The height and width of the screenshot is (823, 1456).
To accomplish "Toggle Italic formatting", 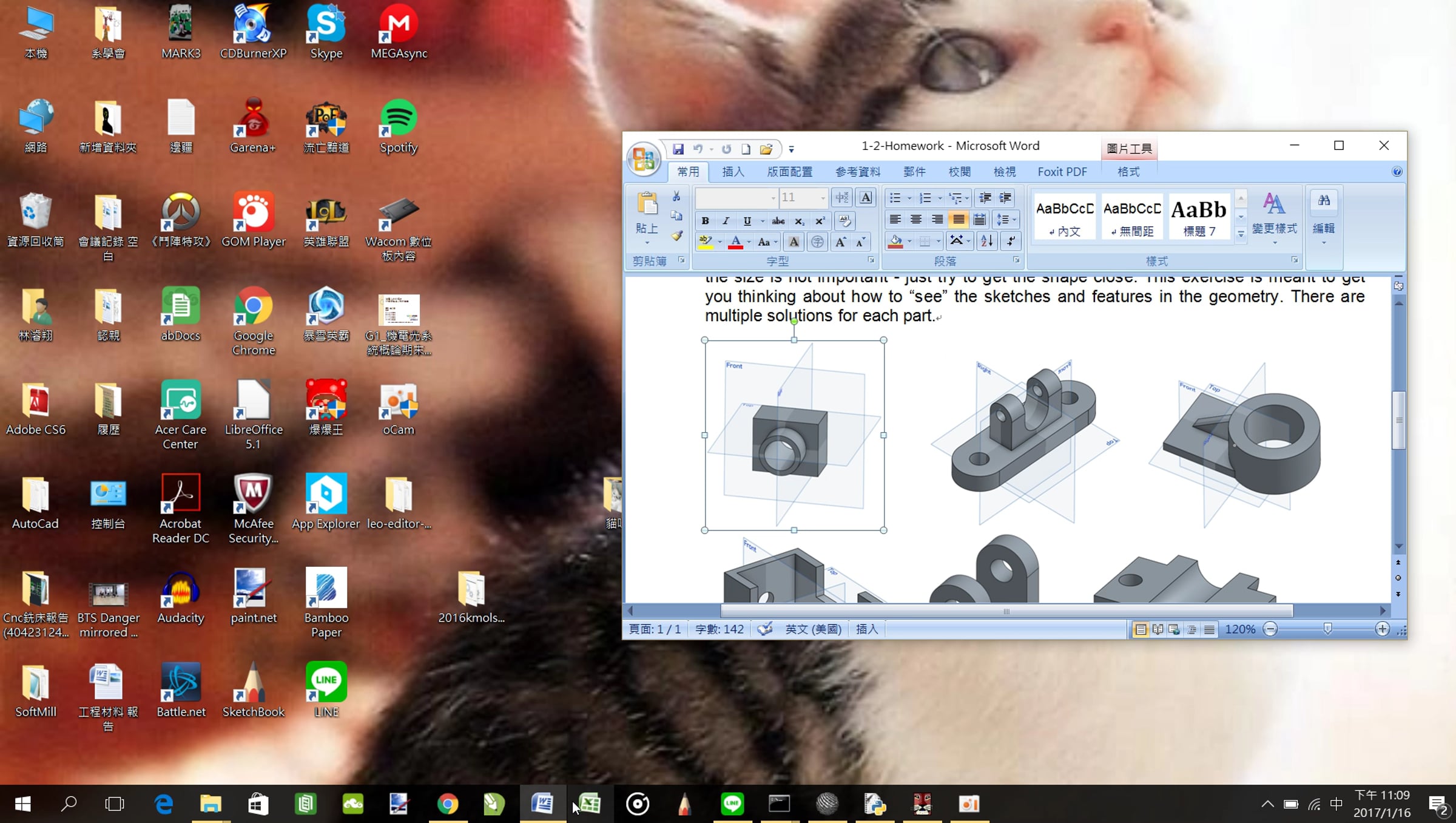I will point(726,221).
